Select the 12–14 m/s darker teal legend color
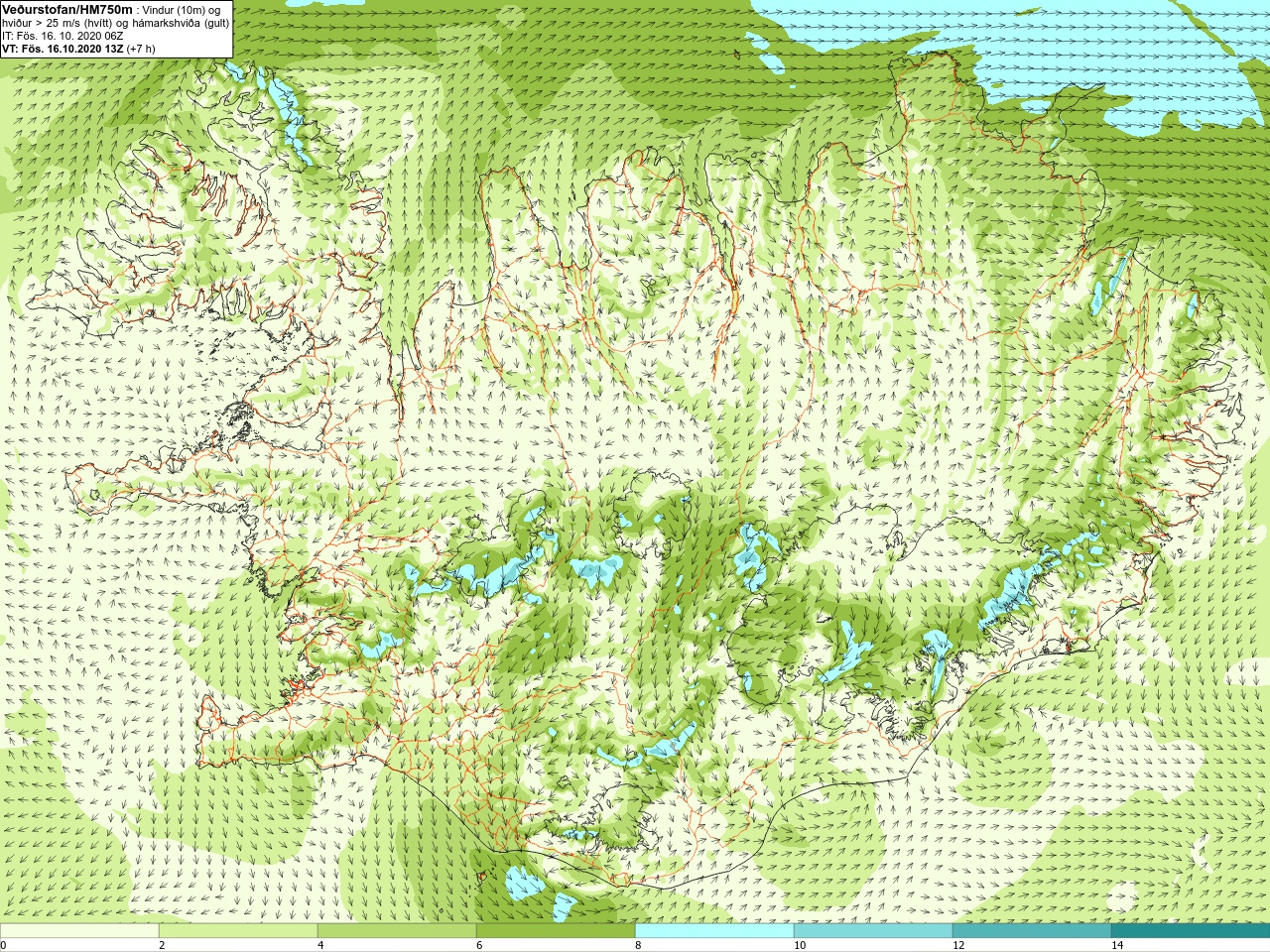 tap(1032, 931)
